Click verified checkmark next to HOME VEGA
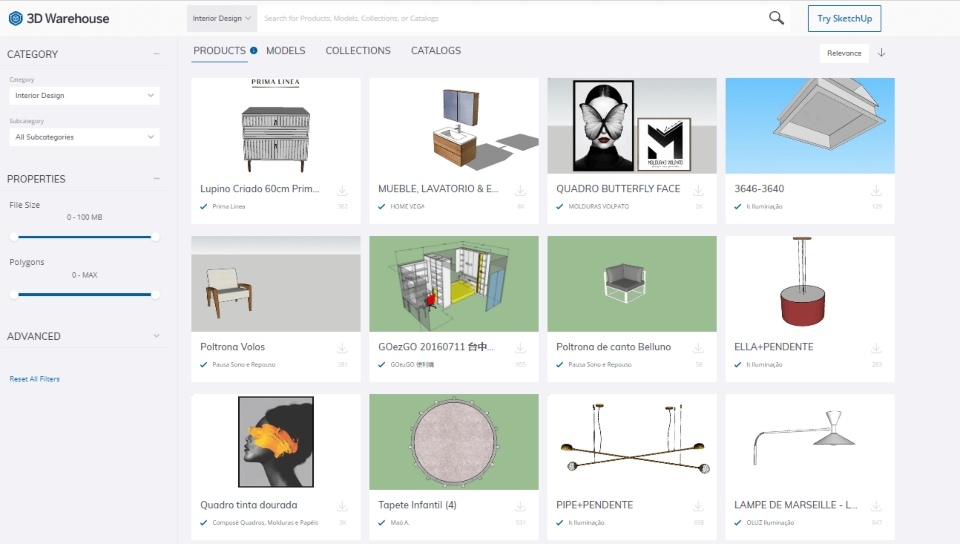This screenshot has width=960, height=544. (381, 206)
